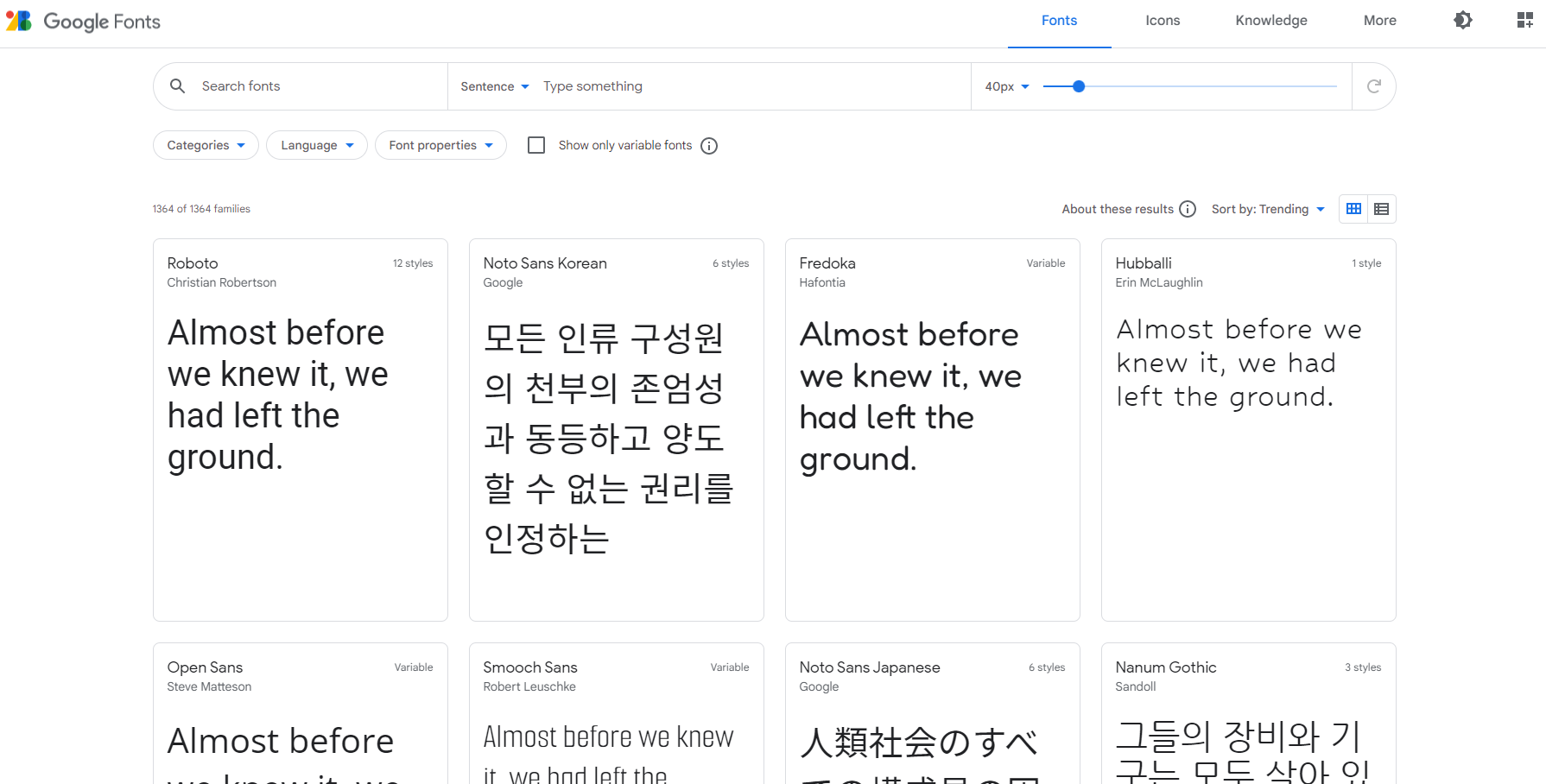
Task: Open info icon beside variable fonts
Action: tap(709, 146)
